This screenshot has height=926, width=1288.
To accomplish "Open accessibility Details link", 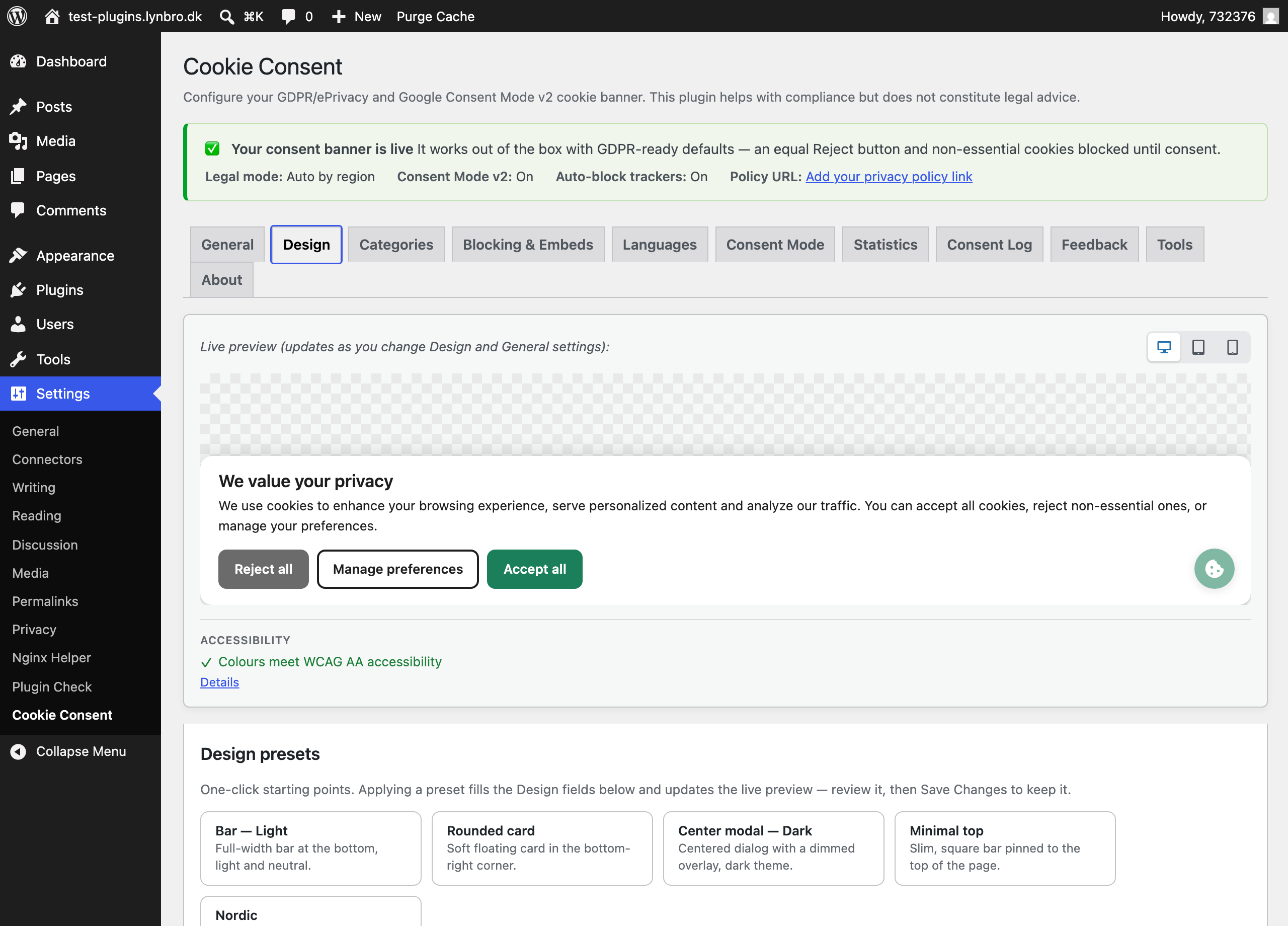I will [220, 682].
